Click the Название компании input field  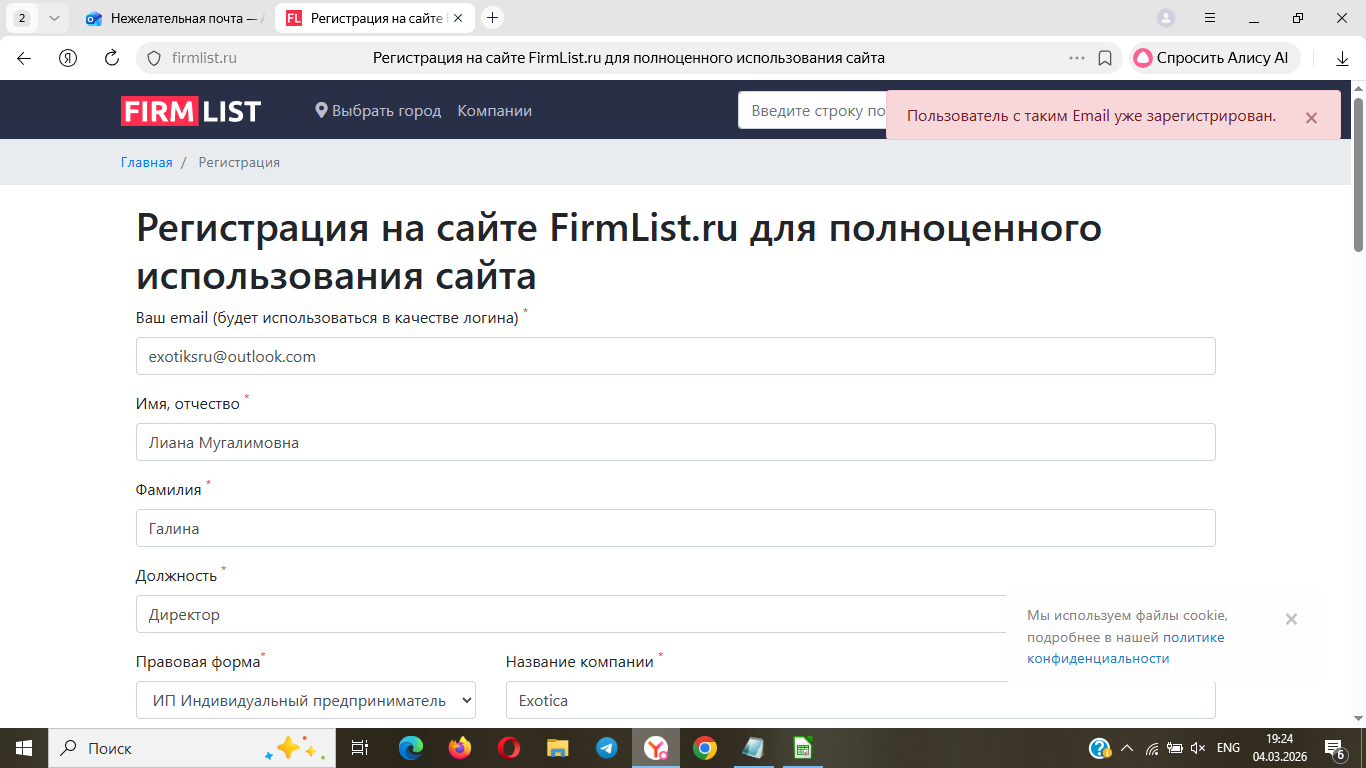coord(861,700)
